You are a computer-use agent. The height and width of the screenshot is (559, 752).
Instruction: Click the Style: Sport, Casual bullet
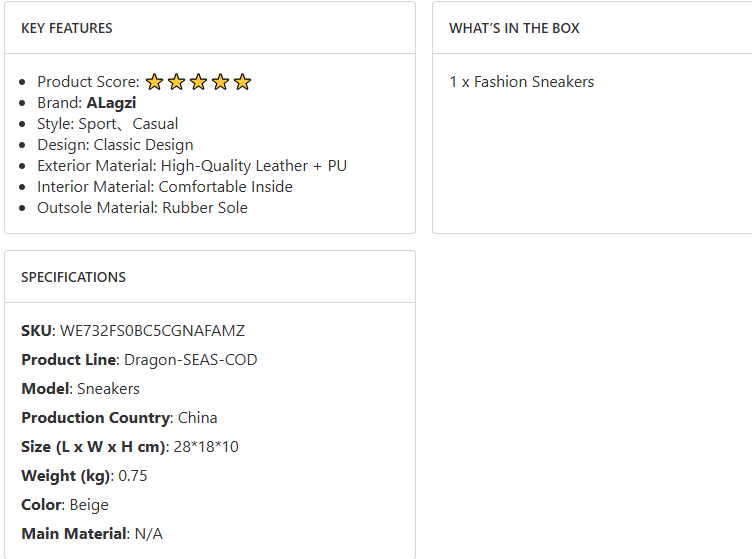coord(108,124)
